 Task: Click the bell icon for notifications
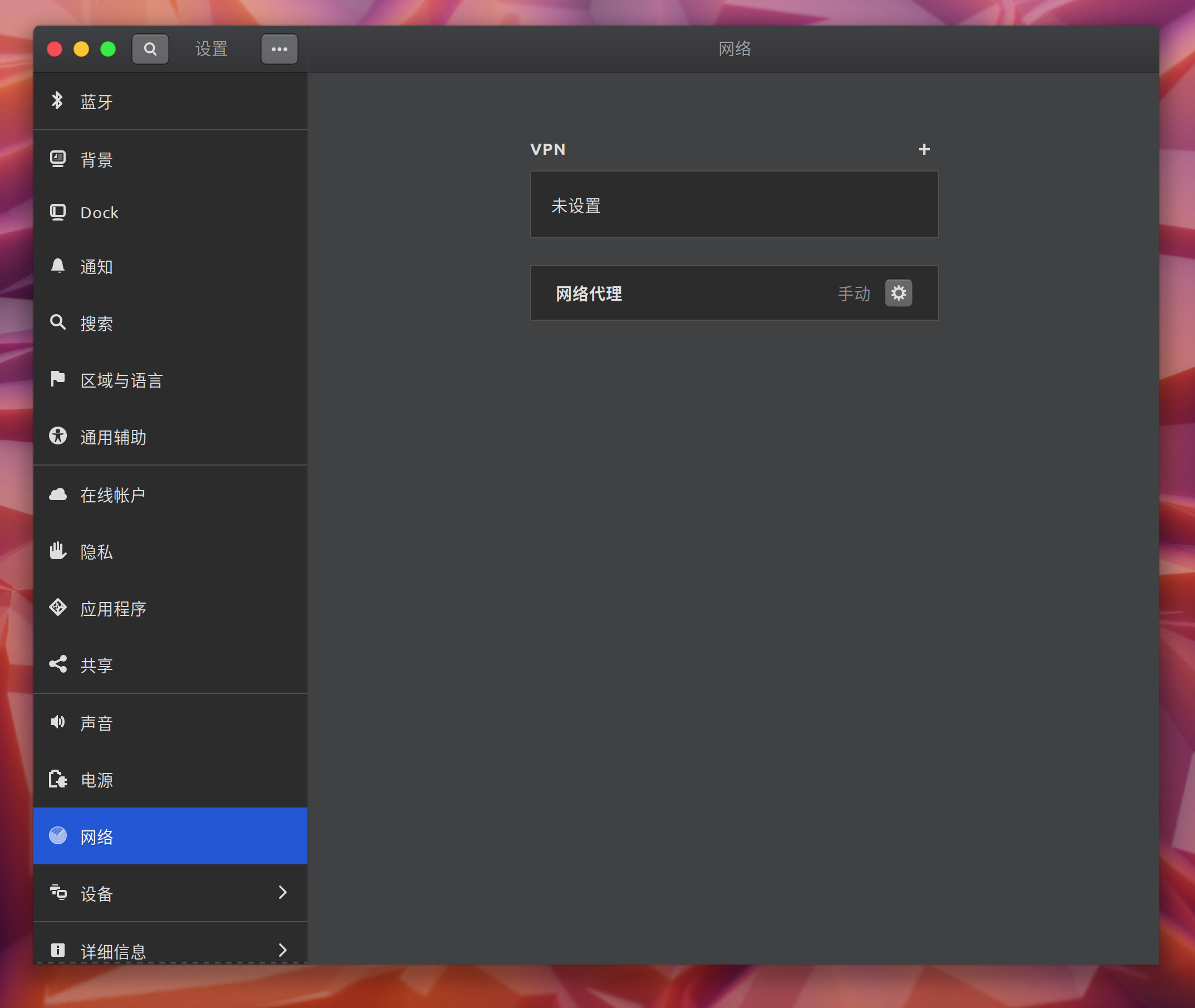(x=58, y=266)
